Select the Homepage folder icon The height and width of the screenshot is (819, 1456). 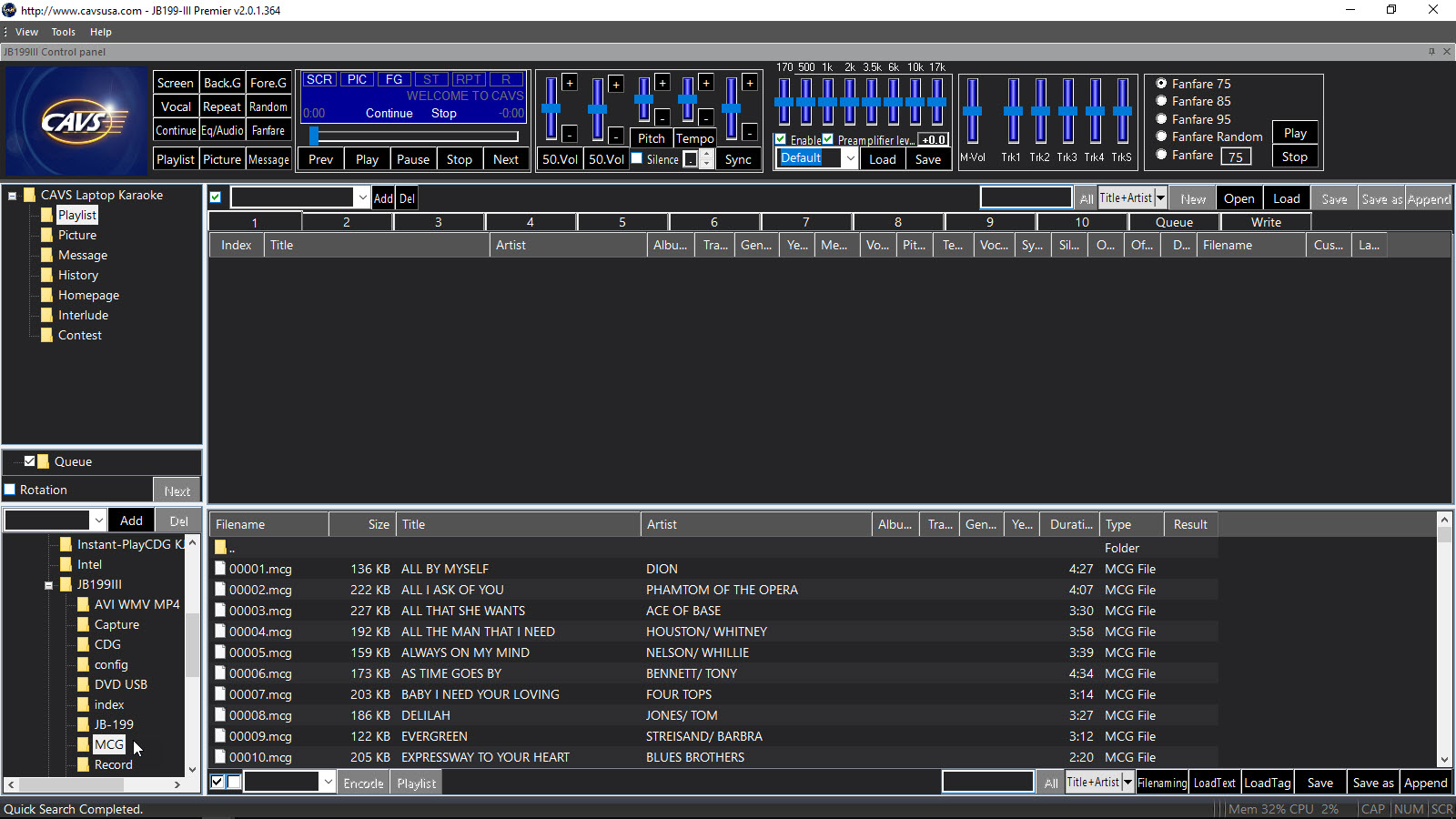tap(46, 295)
